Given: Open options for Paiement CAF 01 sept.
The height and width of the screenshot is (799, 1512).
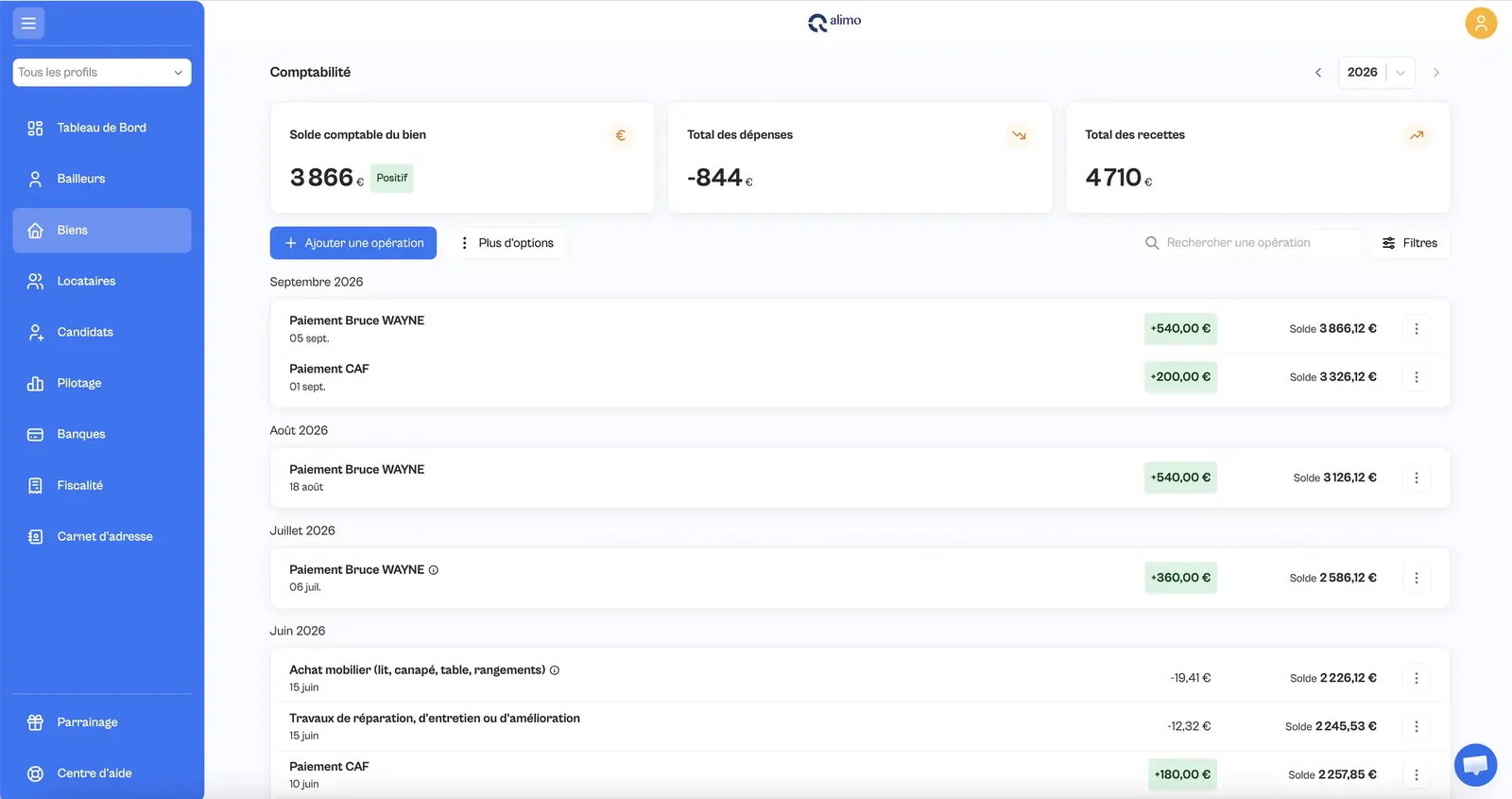Looking at the screenshot, I should coord(1417,377).
